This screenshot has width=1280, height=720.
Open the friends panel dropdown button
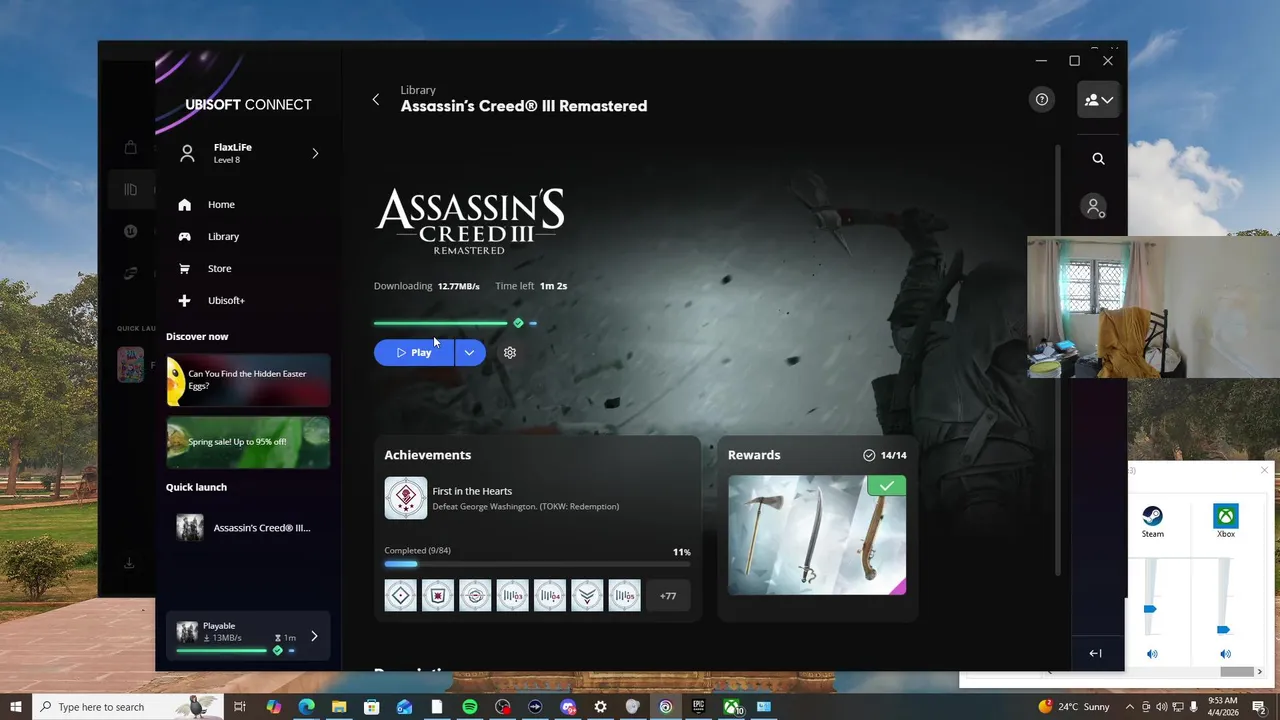(1098, 100)
